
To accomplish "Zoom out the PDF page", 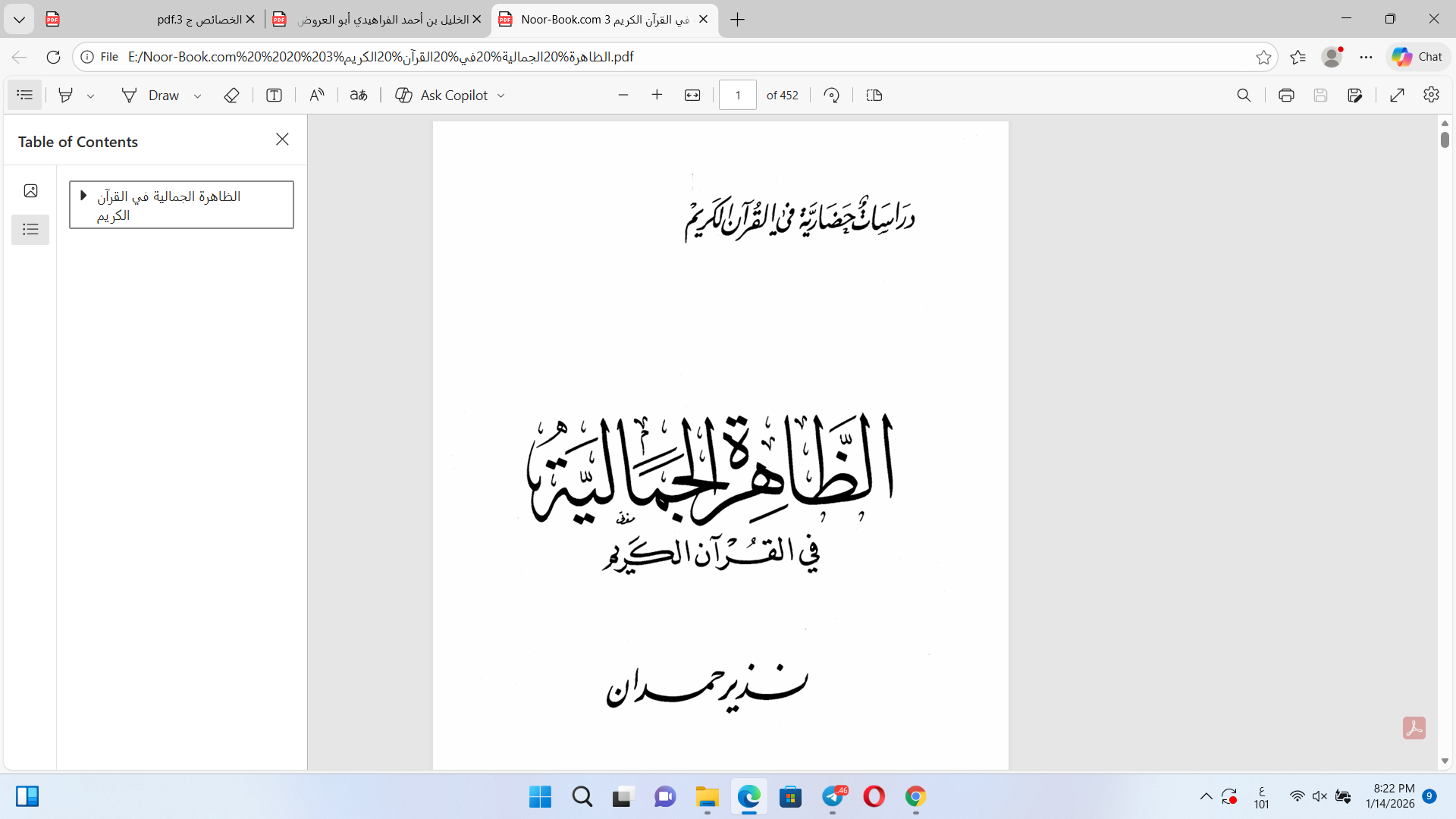I will [623, 95].
